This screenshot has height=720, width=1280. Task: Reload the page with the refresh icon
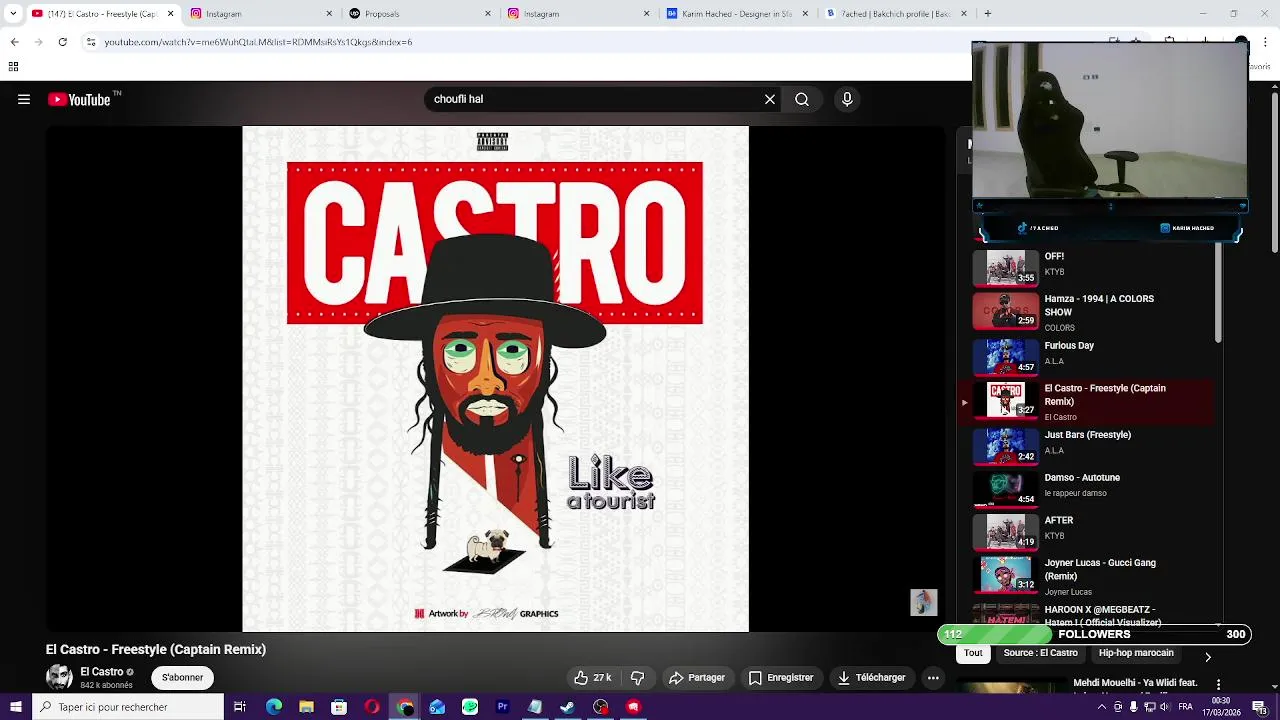click(x=62, y=42)
